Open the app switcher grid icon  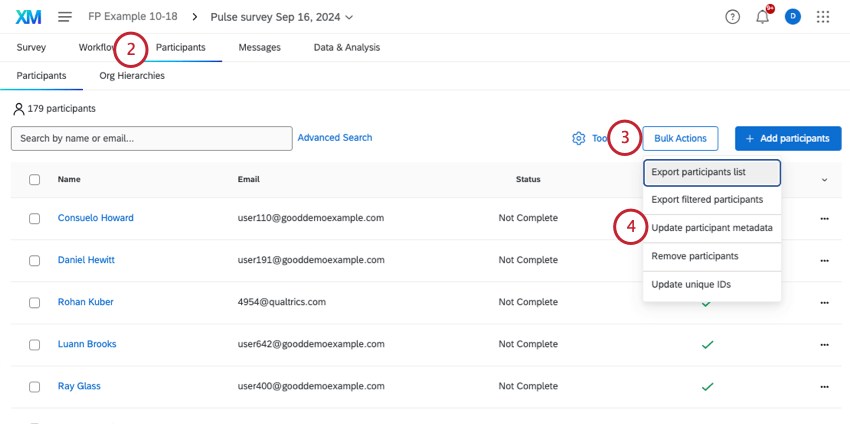click(x=823, y=17)
